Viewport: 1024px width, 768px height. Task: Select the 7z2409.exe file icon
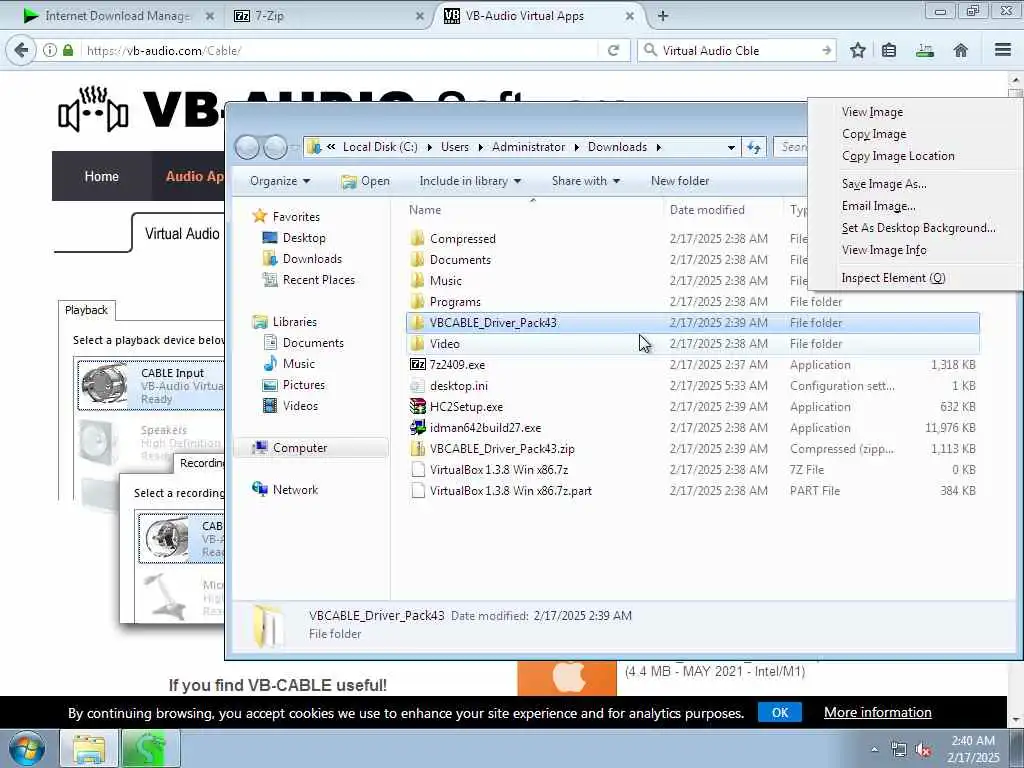click(x=417, y=364)
